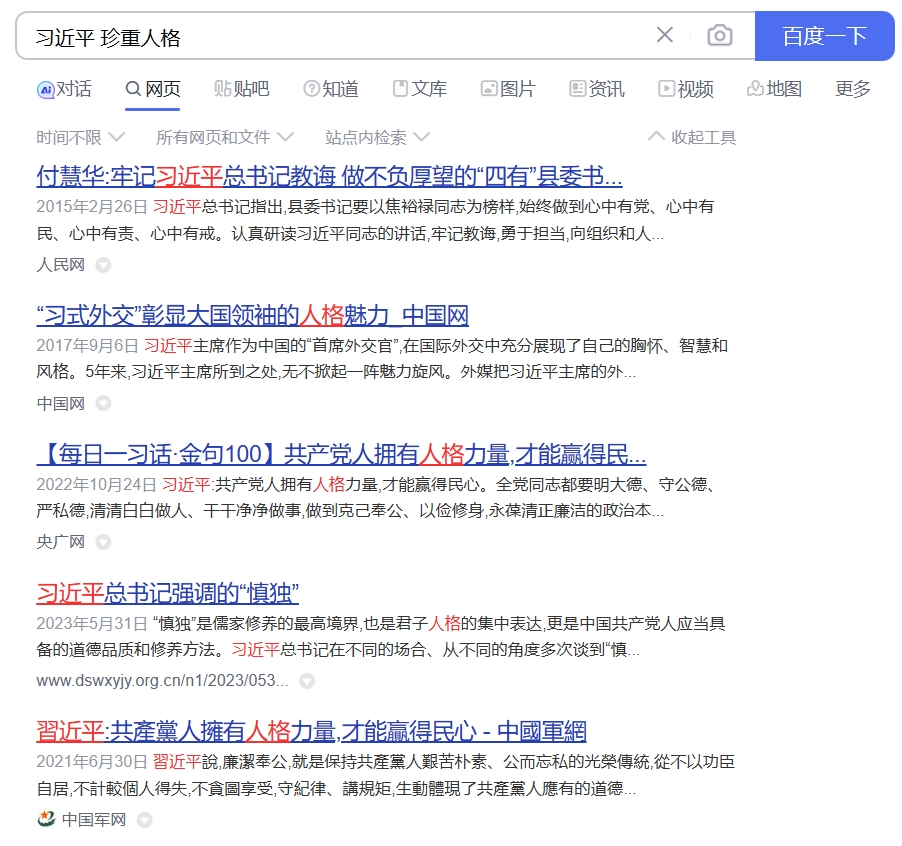This screenshot has width=902, height=846.
Task: Switch to the 知道 tab
Action: [331, 89]
